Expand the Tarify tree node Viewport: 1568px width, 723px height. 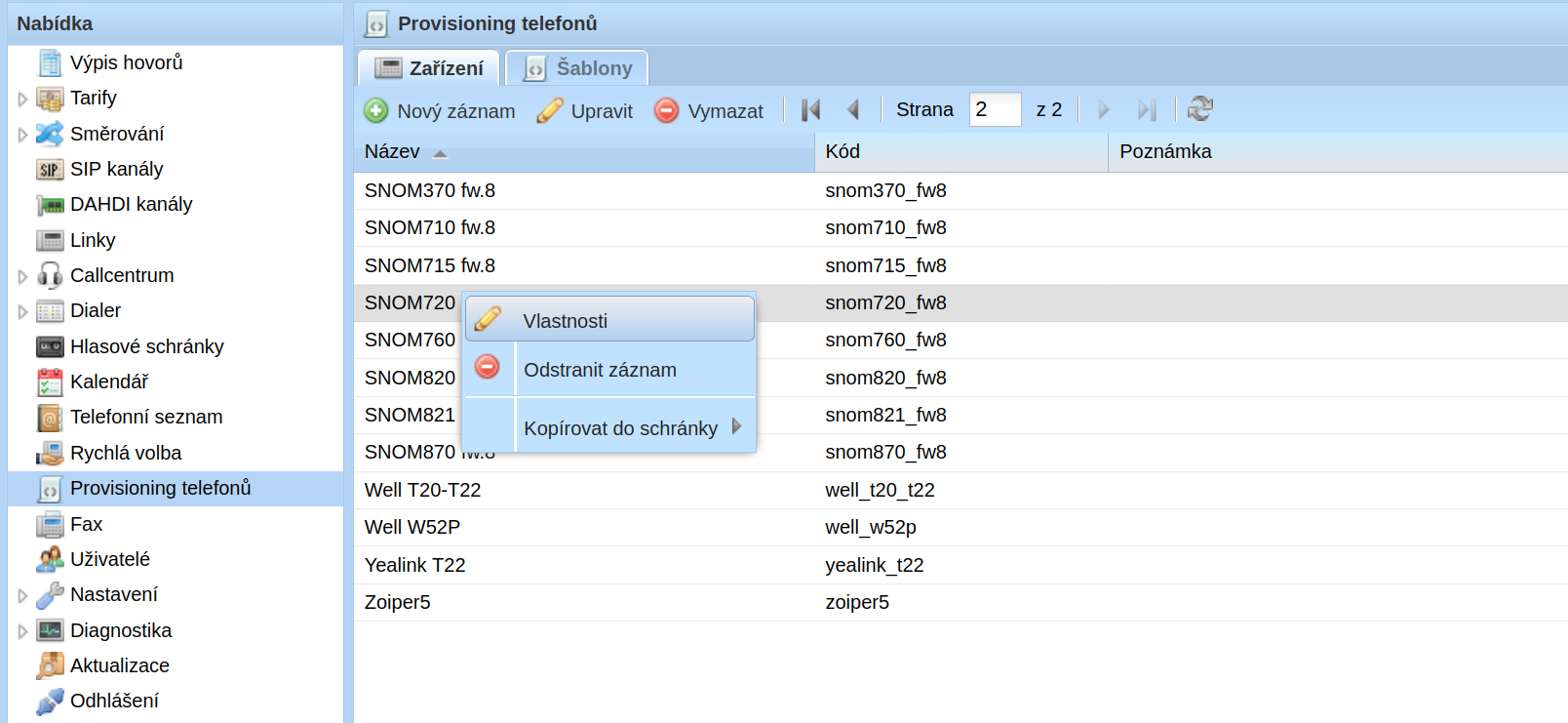(x=22, y=99)
